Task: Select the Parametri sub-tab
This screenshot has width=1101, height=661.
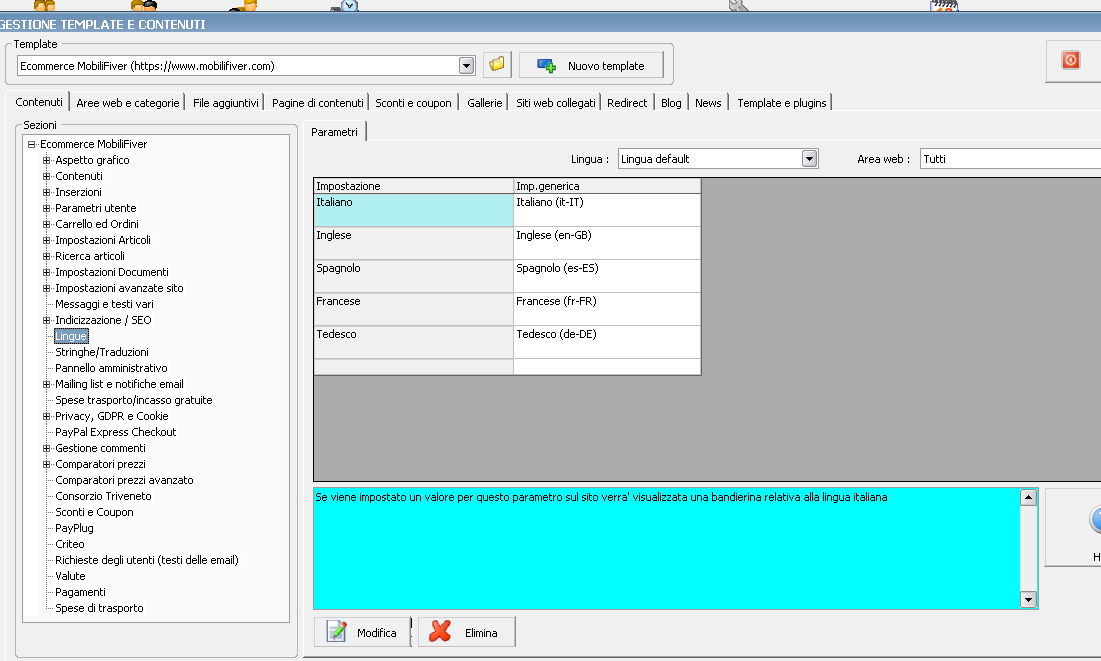Action: [x=334, y=131]
